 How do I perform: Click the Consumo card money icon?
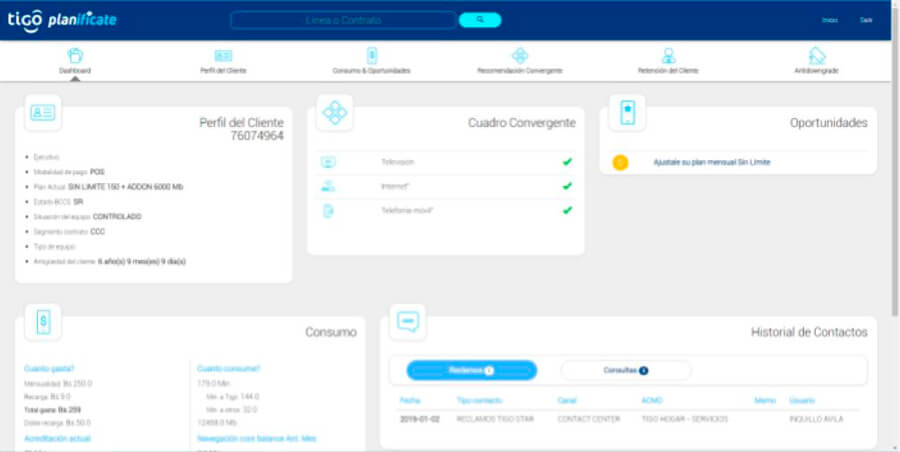[43, 322]
